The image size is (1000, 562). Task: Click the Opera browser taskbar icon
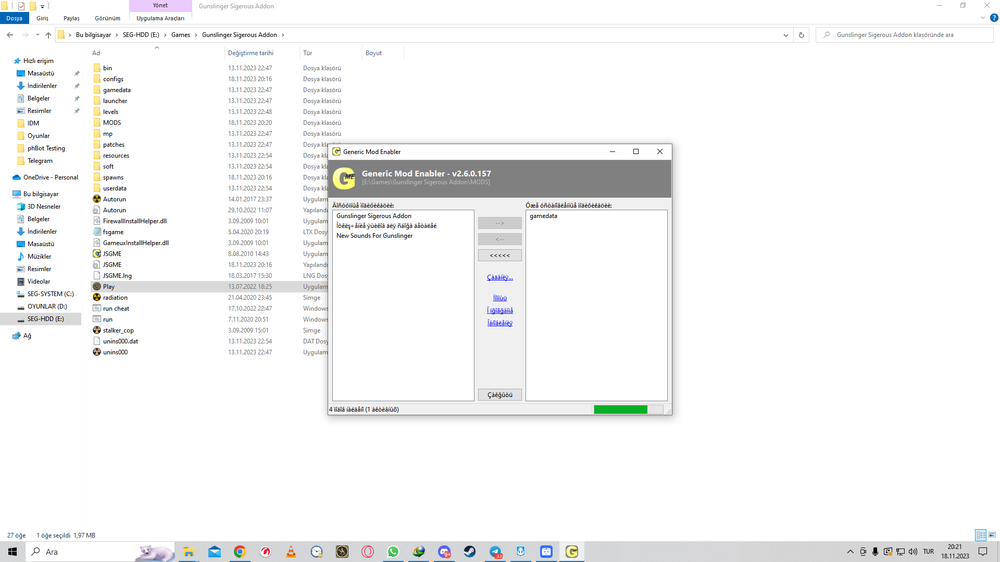click(368, 552)
